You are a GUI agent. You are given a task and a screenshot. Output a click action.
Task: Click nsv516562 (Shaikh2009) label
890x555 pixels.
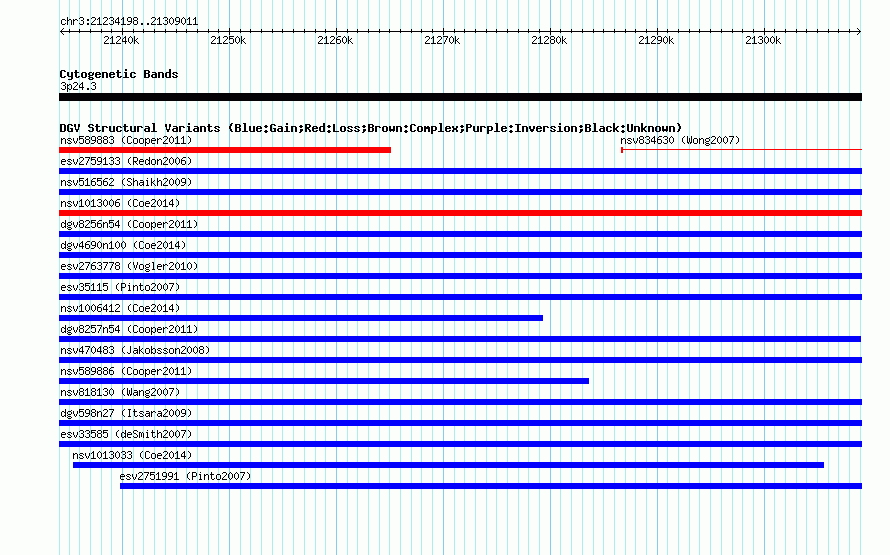coord(126,182)
